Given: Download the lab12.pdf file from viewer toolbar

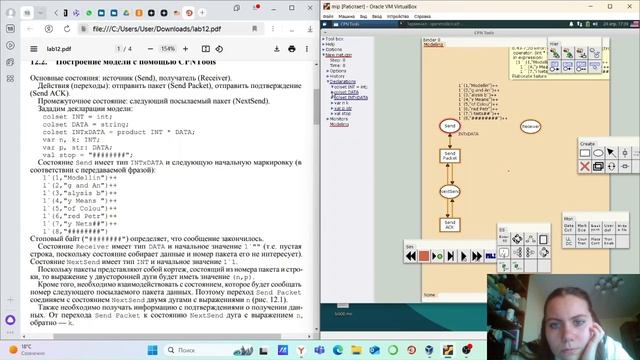Looking at the screenshot, I should [x=277, y=49].
